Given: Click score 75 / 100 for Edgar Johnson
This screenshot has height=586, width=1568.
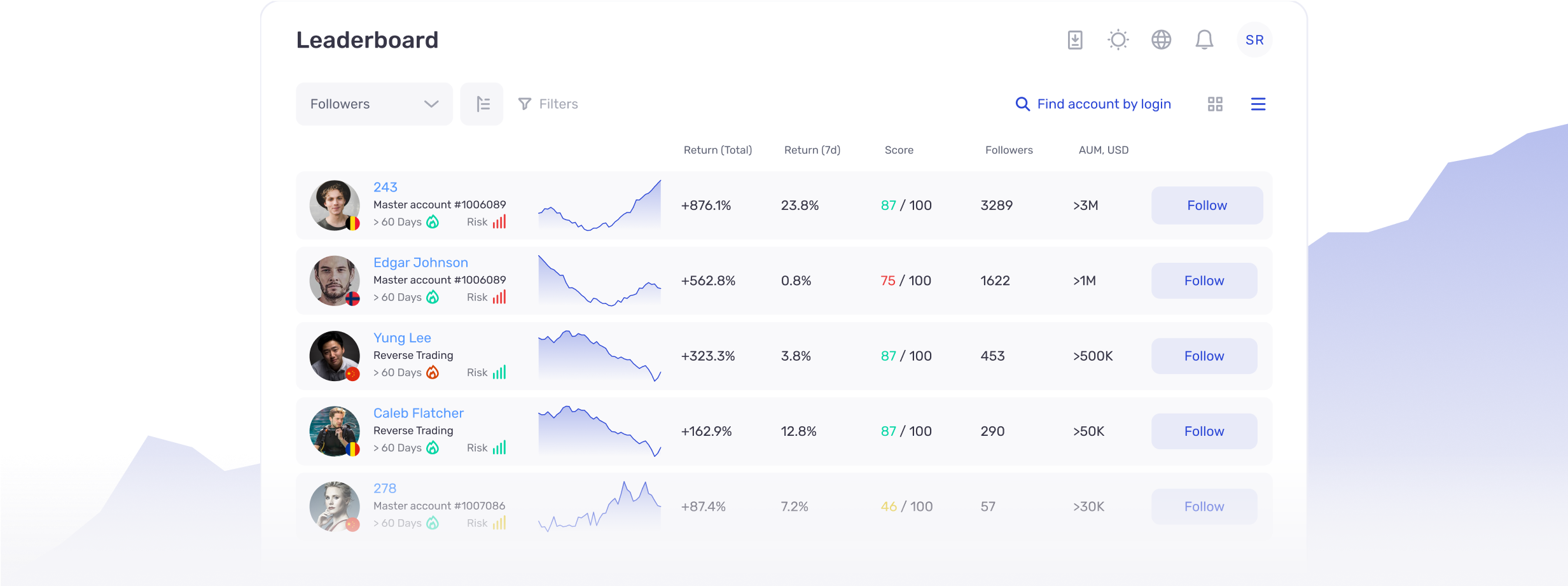Looking at the screenshot, I should pos(906,281).
